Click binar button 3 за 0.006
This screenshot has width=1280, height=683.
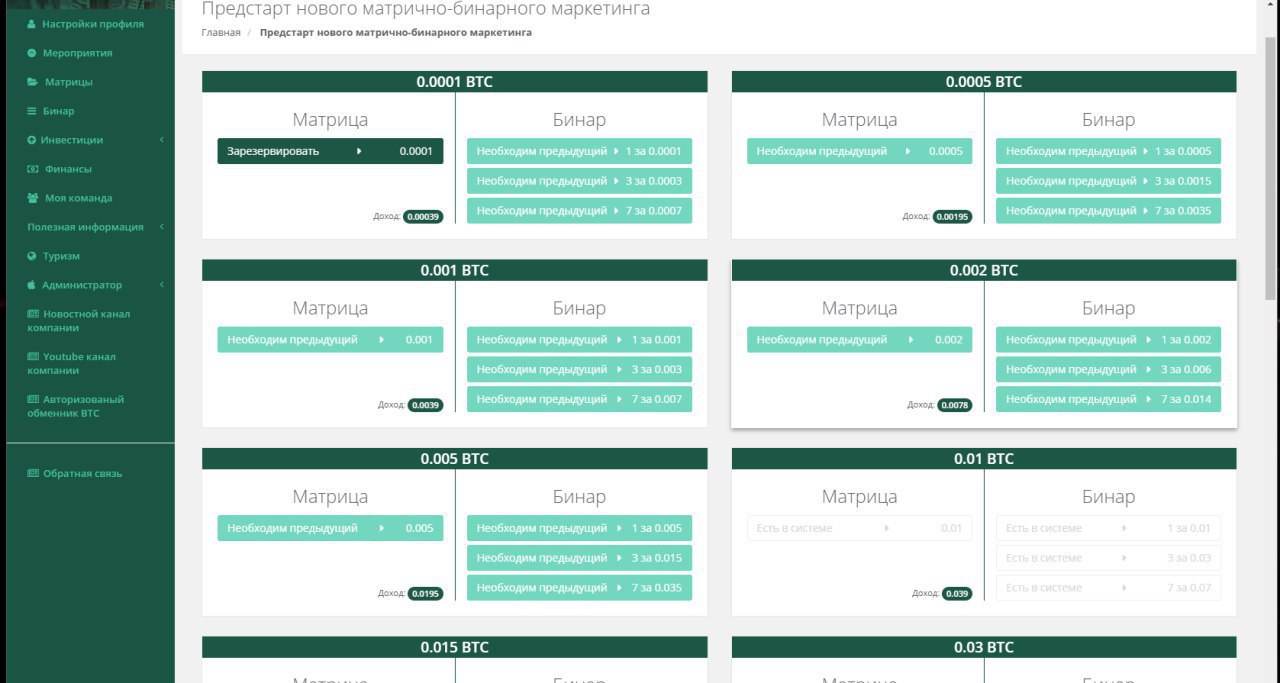tap(1108, 370)
